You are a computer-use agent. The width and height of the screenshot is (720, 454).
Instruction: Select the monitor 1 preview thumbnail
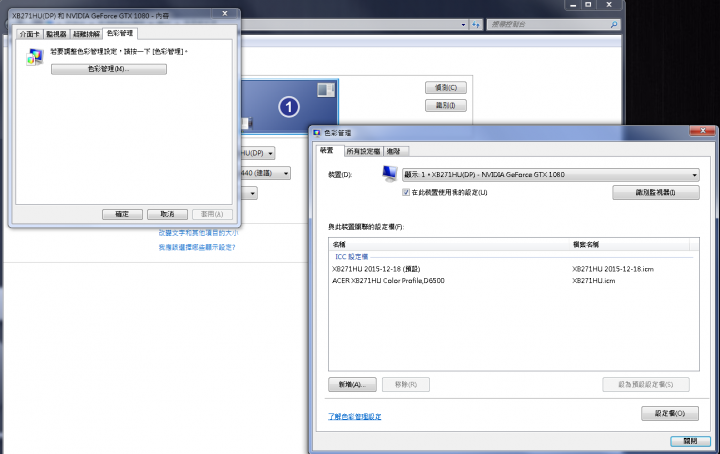(289, 105)
